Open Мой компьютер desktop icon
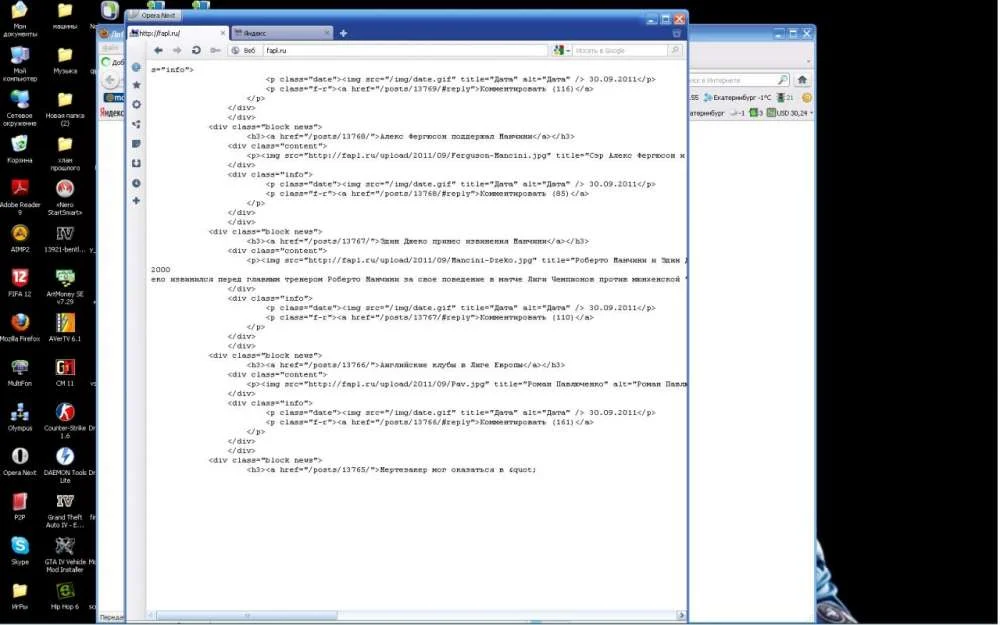Viewport: 1000px width, 625px height. click(x=20, y=64)
